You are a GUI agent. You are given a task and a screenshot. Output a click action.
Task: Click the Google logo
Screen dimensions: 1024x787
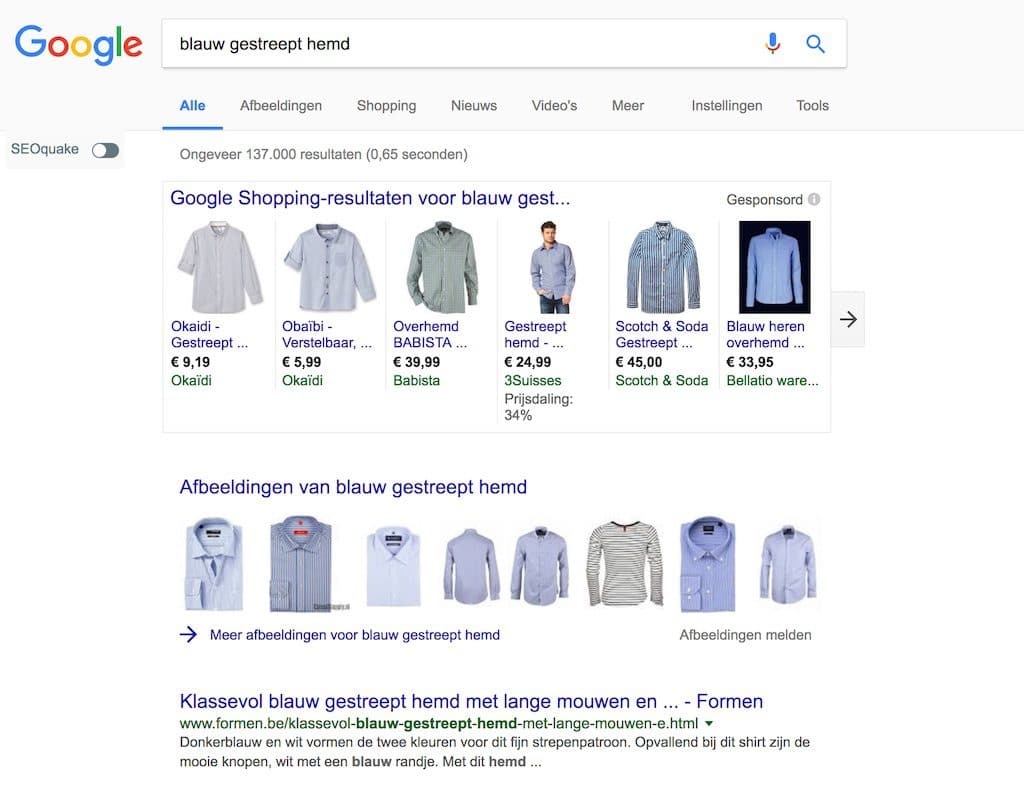(x=78, y=44)
